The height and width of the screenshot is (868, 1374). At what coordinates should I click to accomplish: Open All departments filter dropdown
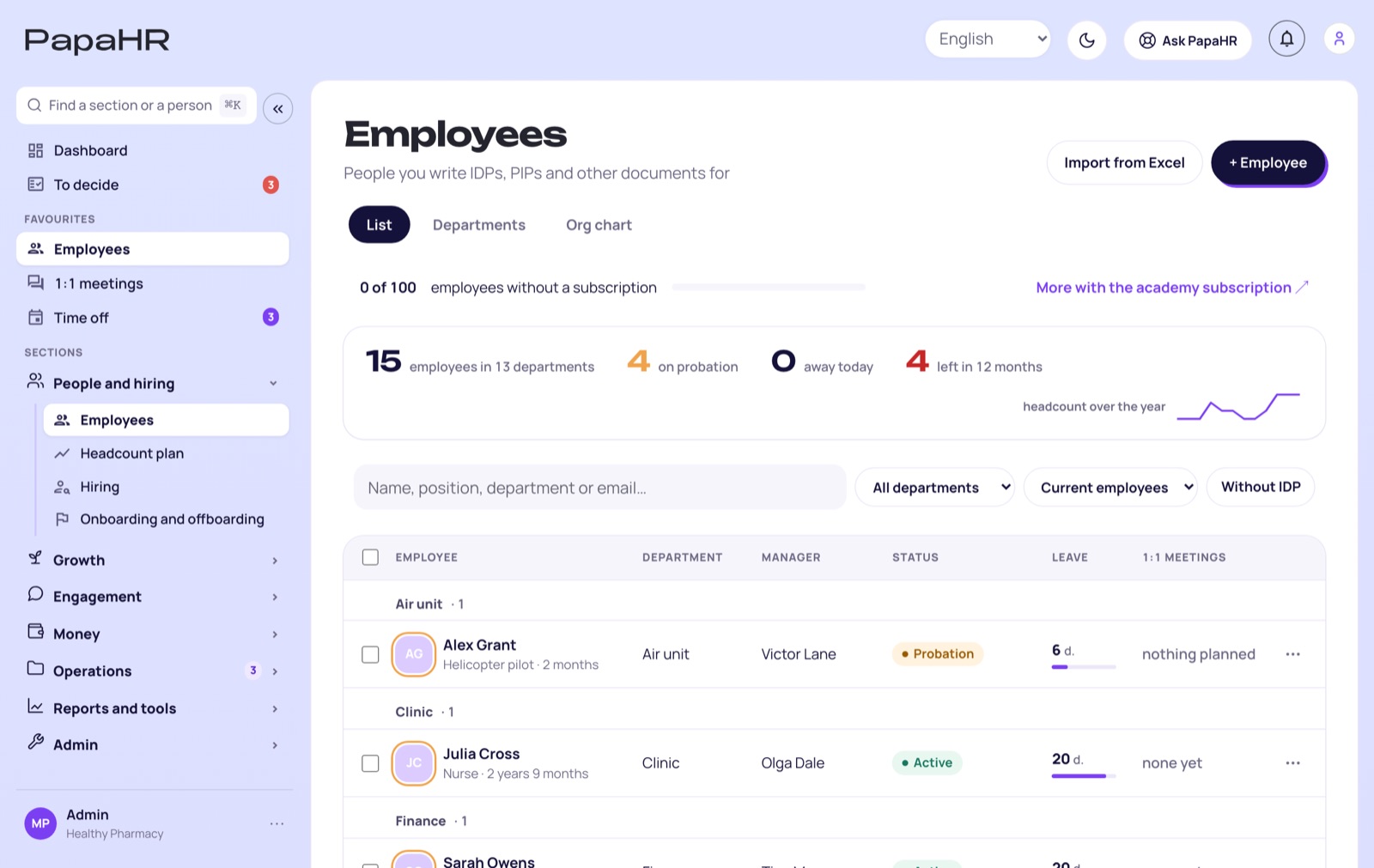pos(934,488)
